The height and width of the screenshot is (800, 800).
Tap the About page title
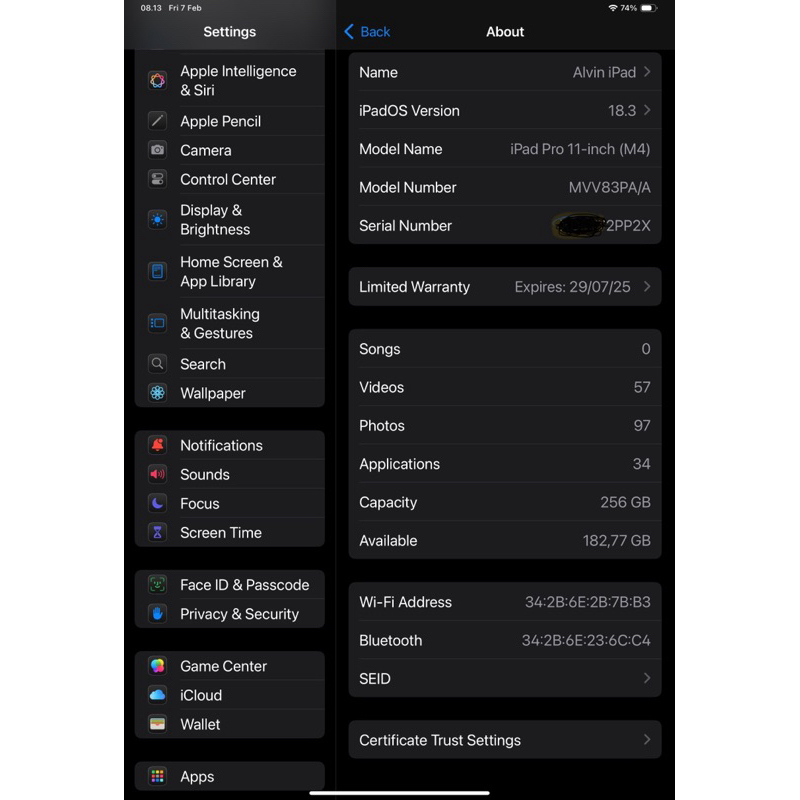pos(505,32)
